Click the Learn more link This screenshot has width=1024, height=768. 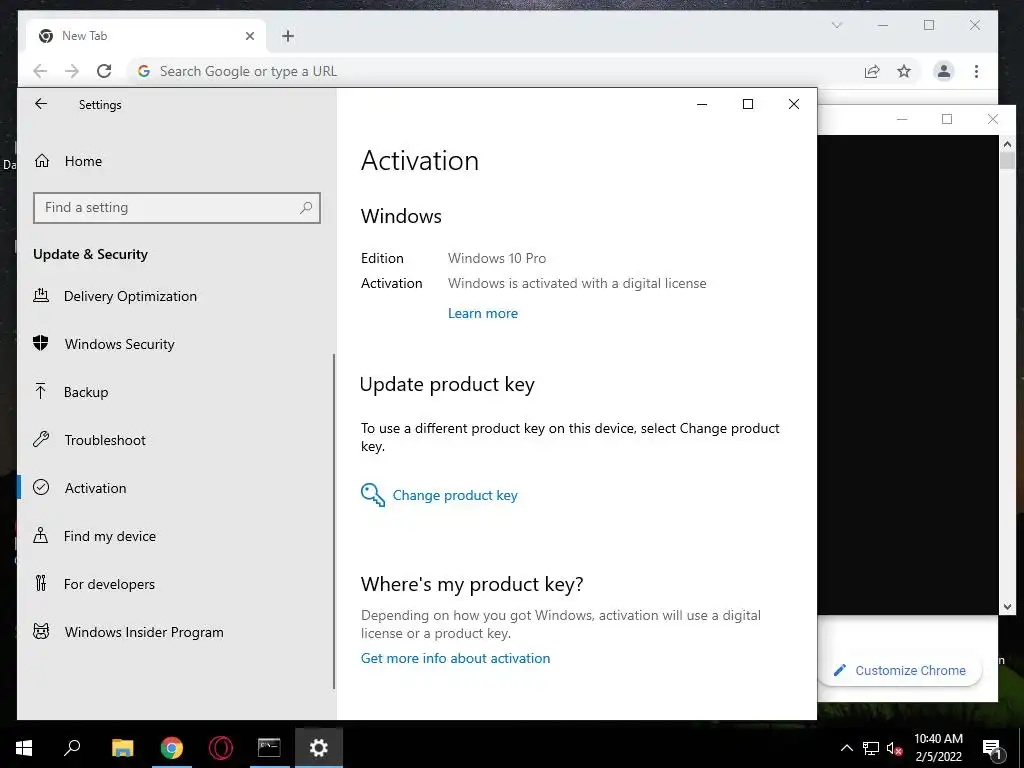coord(483,313)
